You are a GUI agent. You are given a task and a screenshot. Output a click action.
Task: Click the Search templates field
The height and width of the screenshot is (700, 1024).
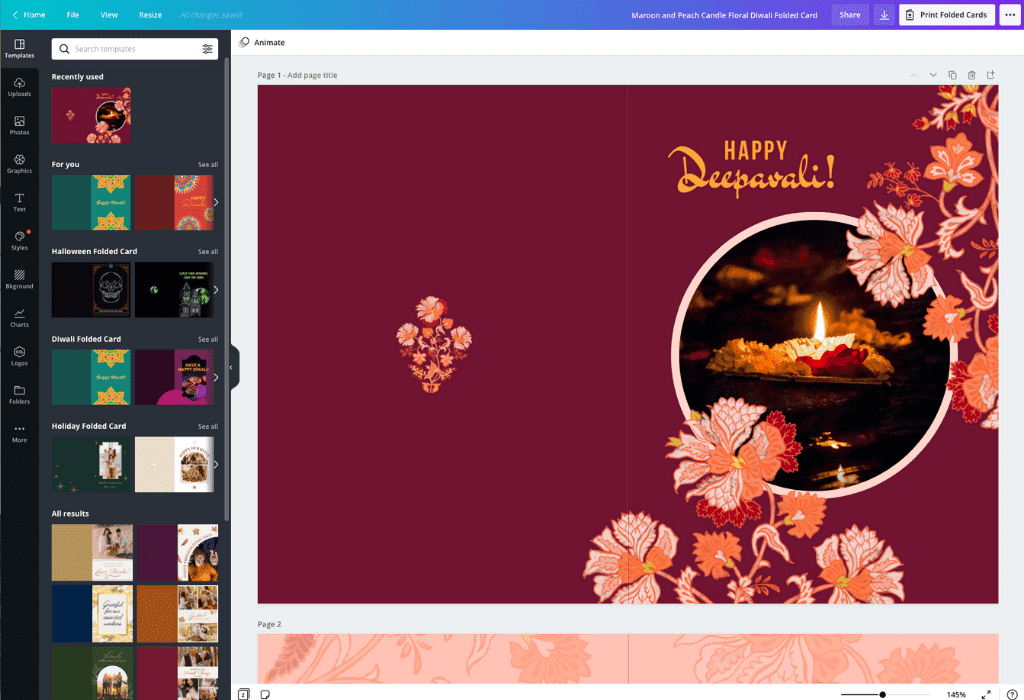click(135, 49)
